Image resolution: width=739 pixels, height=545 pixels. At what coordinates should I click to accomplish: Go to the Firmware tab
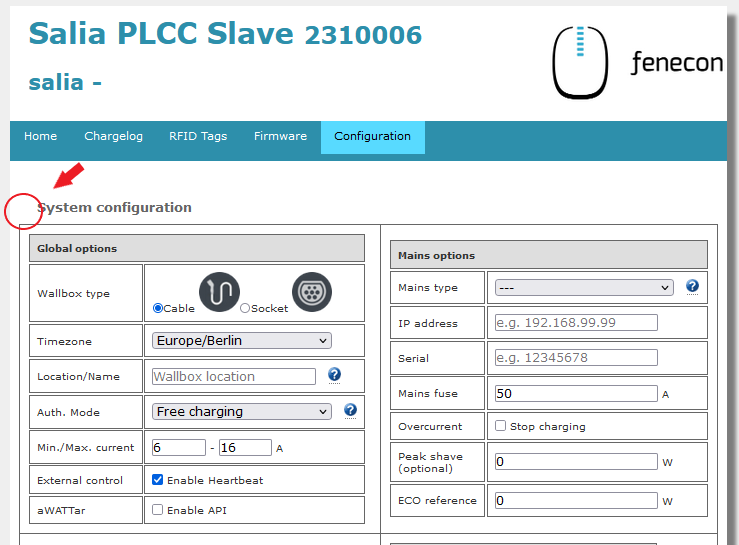click(x=280, y=137)
